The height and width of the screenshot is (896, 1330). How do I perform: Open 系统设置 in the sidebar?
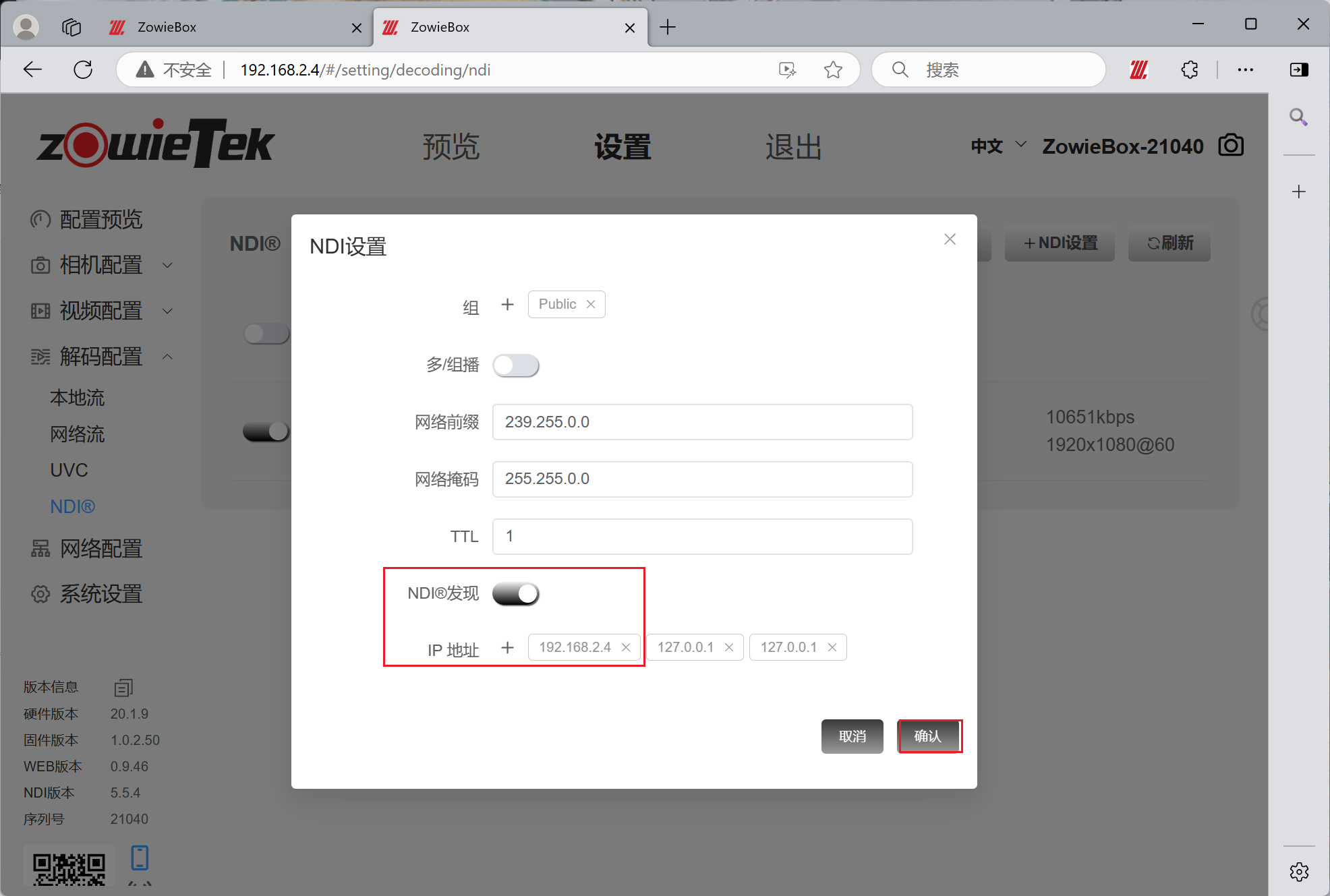88,594
